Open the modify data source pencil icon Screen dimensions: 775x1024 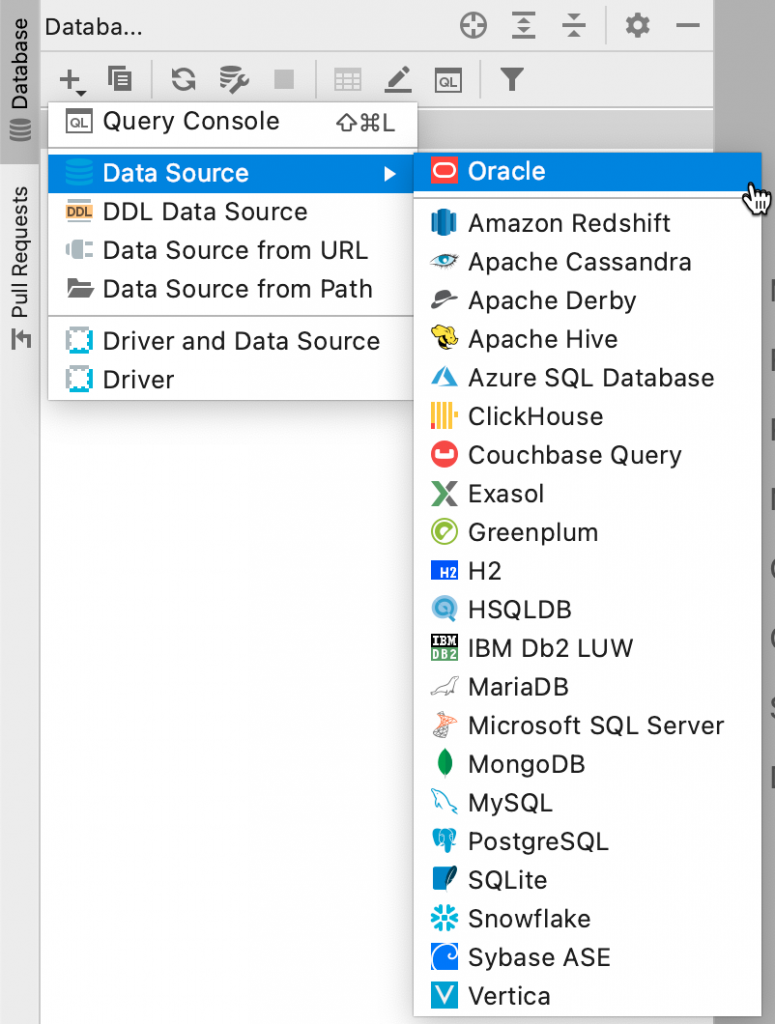pos(397,79)
